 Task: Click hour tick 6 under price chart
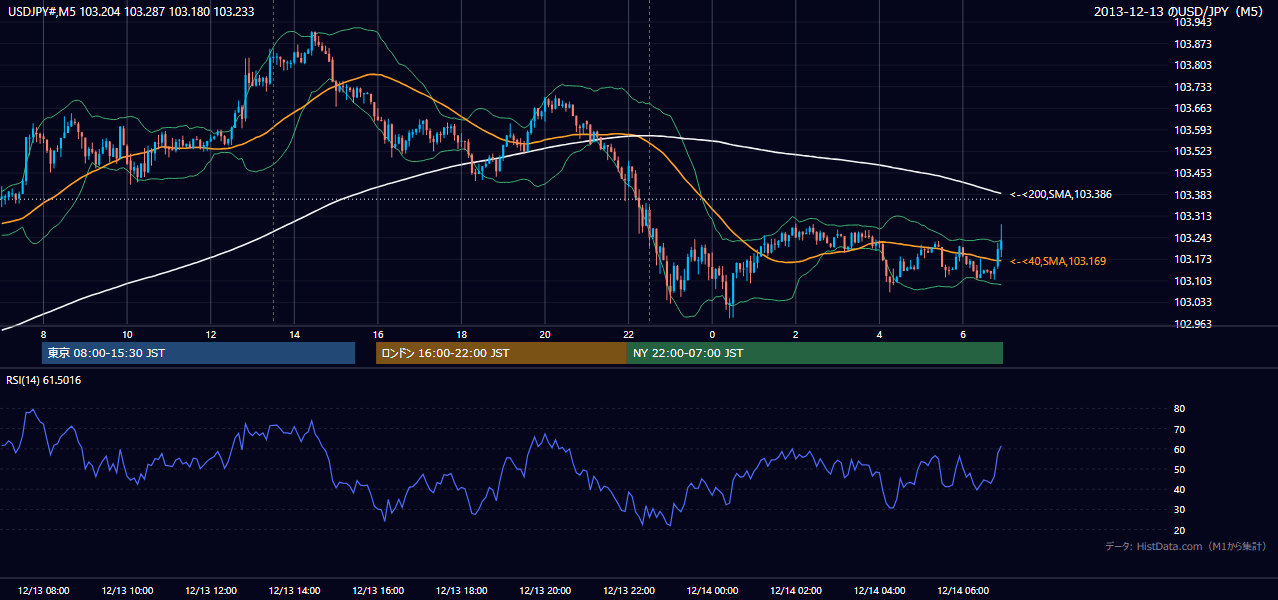[x=962, y=335]
